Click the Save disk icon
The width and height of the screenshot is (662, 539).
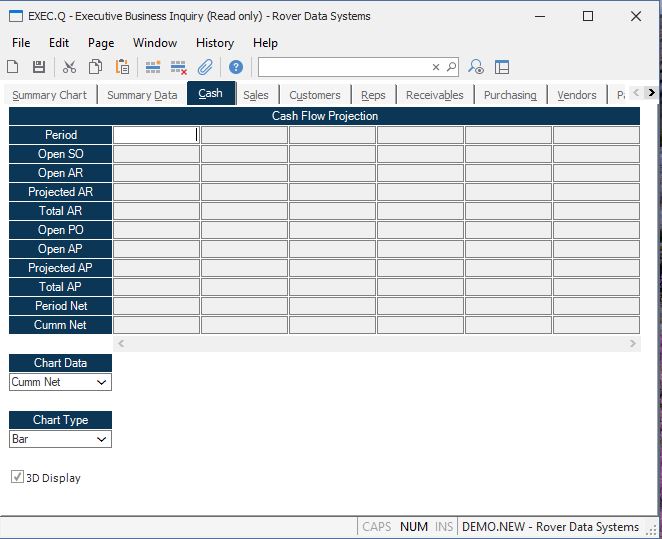click(x=39, y=67)
